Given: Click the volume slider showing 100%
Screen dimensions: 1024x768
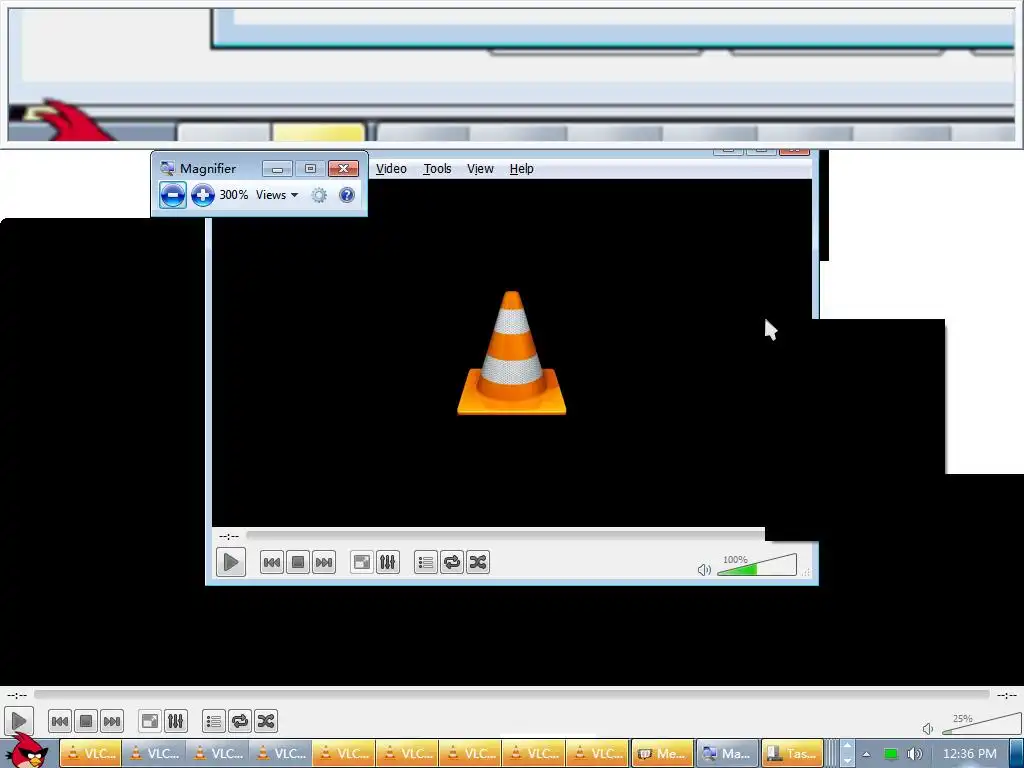Looking at the screenshot, I should (757, 566).
